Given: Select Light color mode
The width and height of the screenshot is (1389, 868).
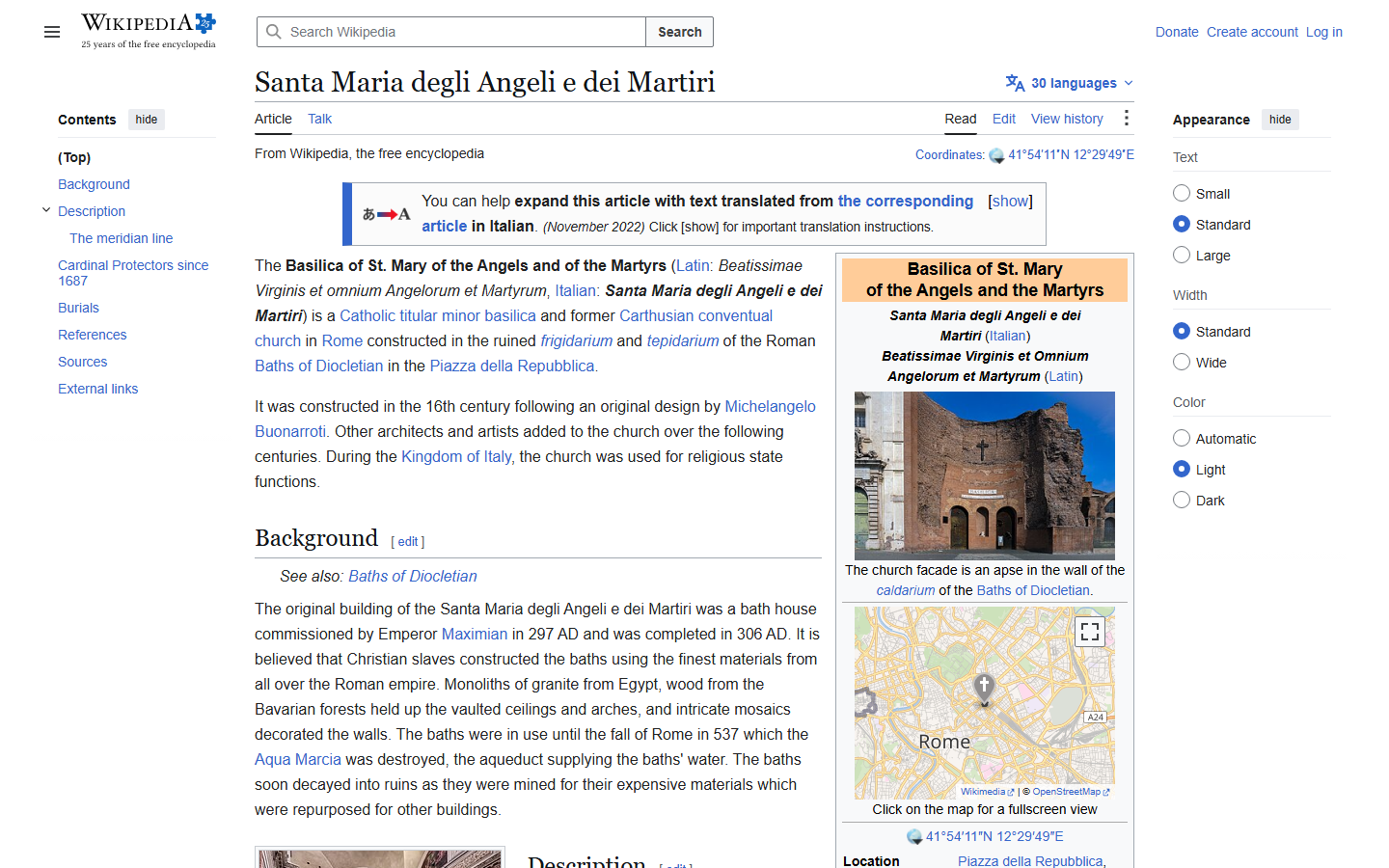Looking at the screenshot, I should [1182, 469].
